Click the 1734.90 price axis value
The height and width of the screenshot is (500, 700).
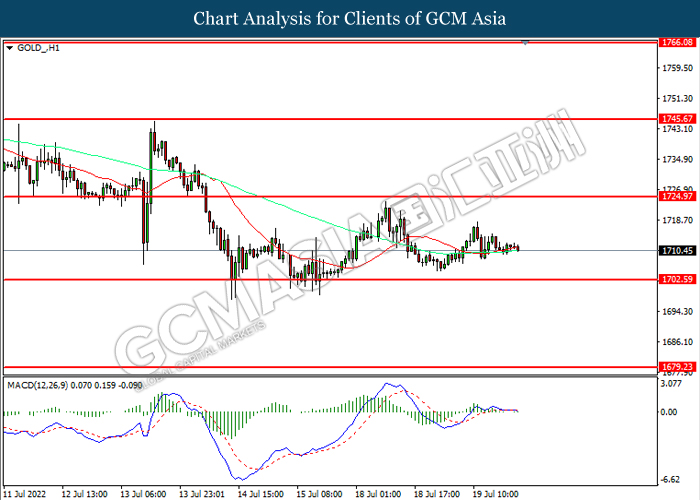pyautogui.click(x=677, y=159)
